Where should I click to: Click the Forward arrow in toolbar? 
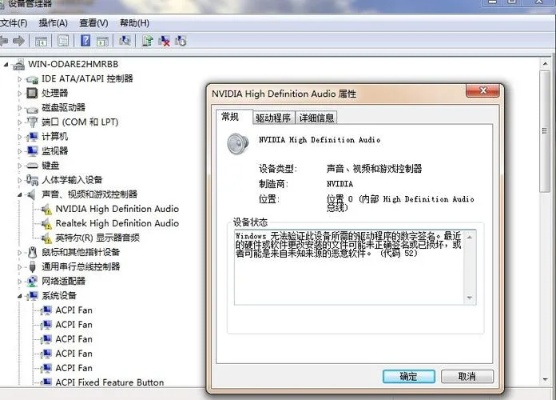[19, 41]
